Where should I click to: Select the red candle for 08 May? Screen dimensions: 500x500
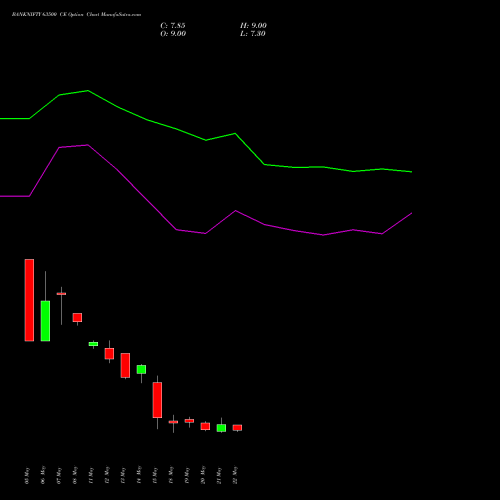point(77,317)
